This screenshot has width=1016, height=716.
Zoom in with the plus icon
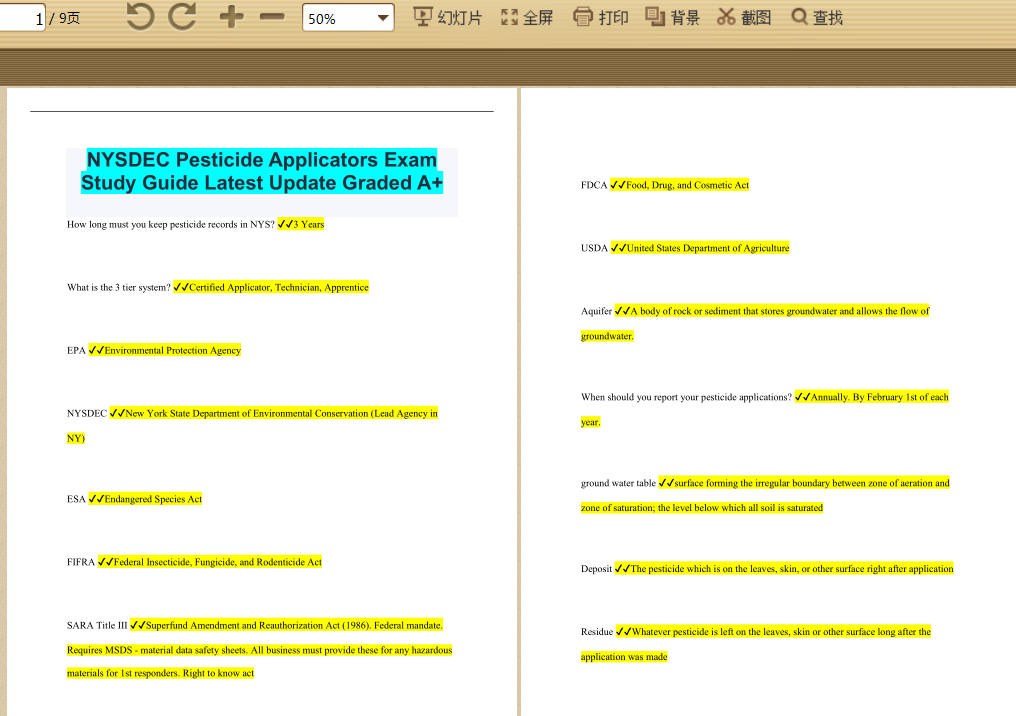(231, 17)
